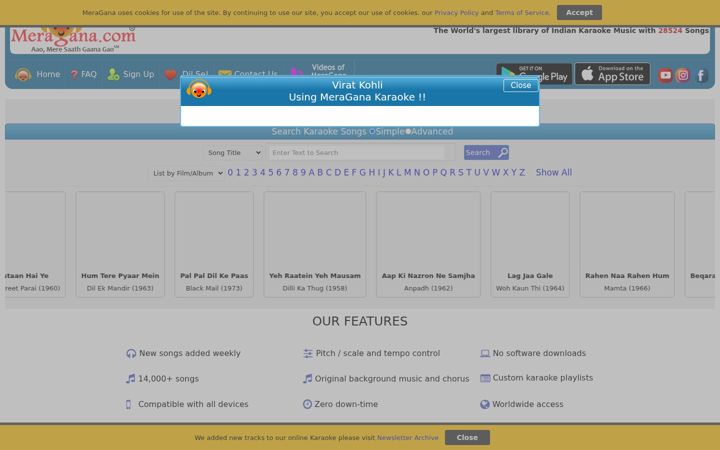The height and width of the screenshot is (450, 720).
Task: Click the Enter Text to Search field
Action: click(x=356, y=152)
